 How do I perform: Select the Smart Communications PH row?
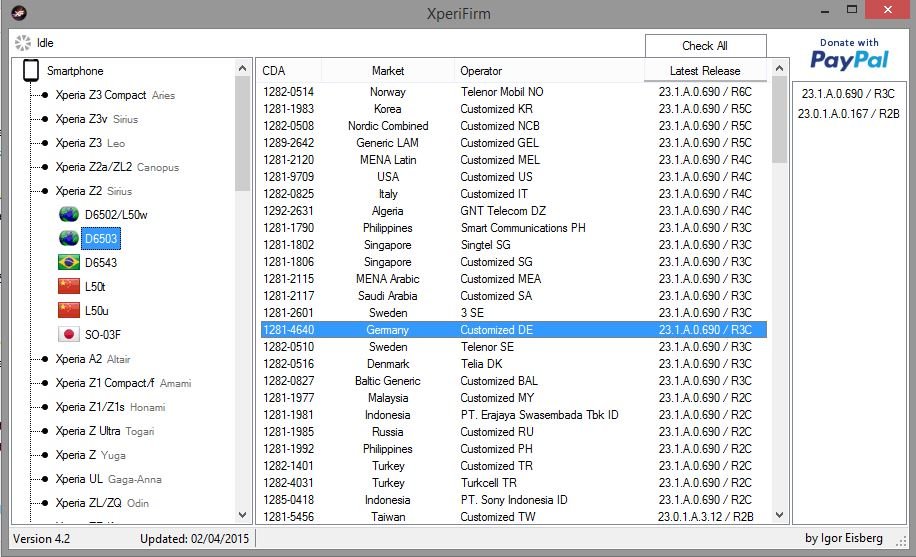(513, 227)
